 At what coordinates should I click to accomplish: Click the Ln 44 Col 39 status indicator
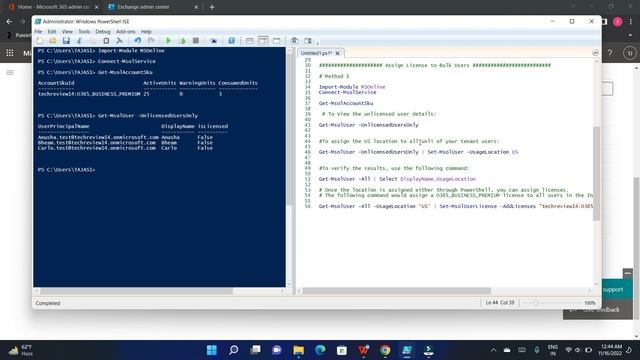tap(500, 303)
